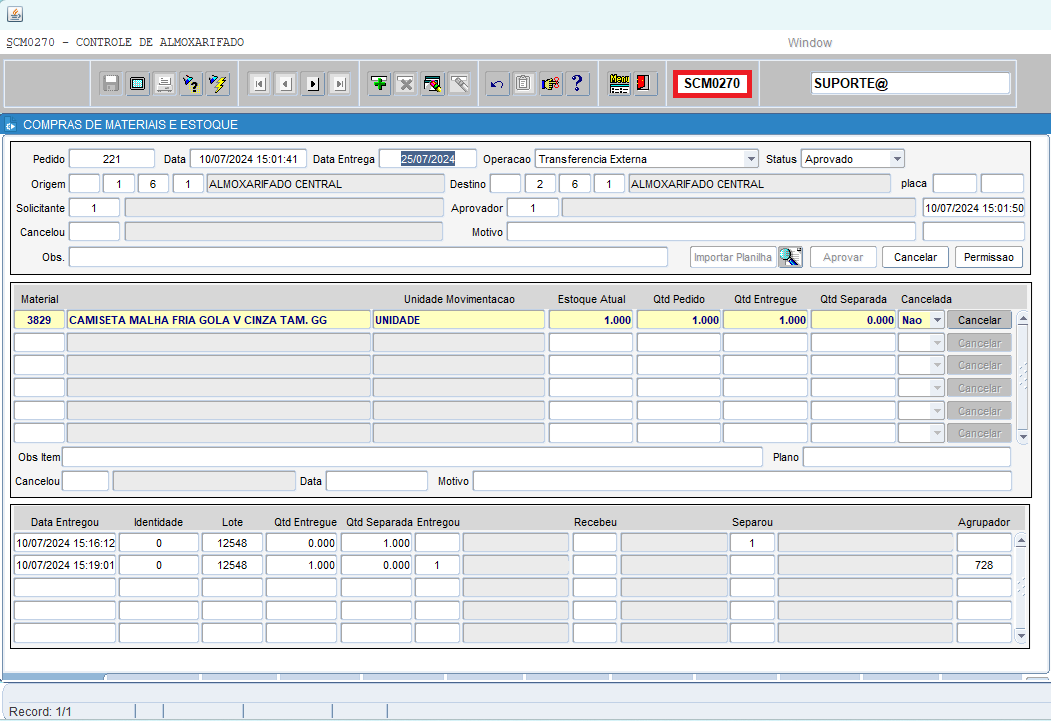Click the UNIDADE movement unit cell
The image size is (1051, 721).
[458, 320]
